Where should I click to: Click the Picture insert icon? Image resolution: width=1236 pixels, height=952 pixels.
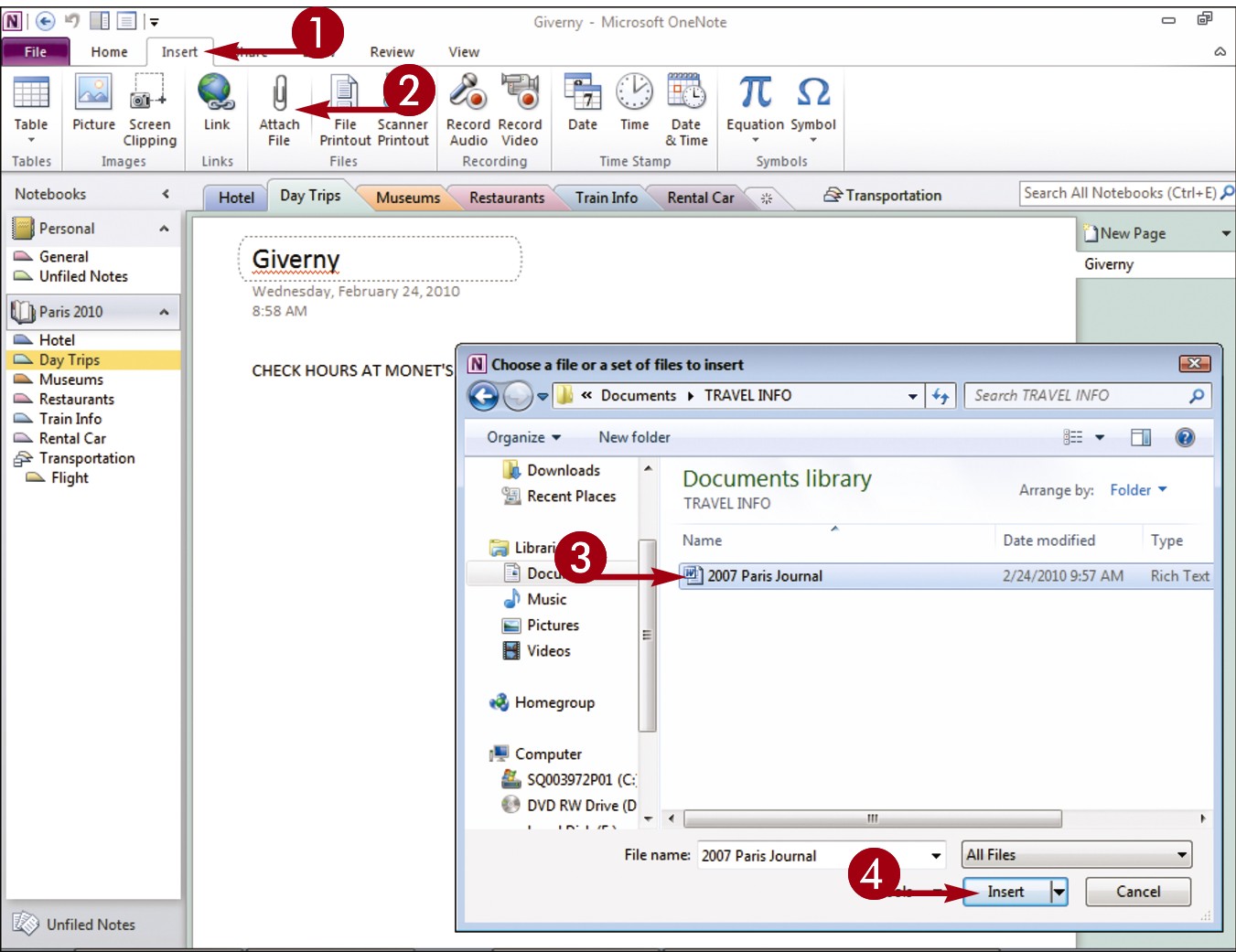(x=93, y=102)
